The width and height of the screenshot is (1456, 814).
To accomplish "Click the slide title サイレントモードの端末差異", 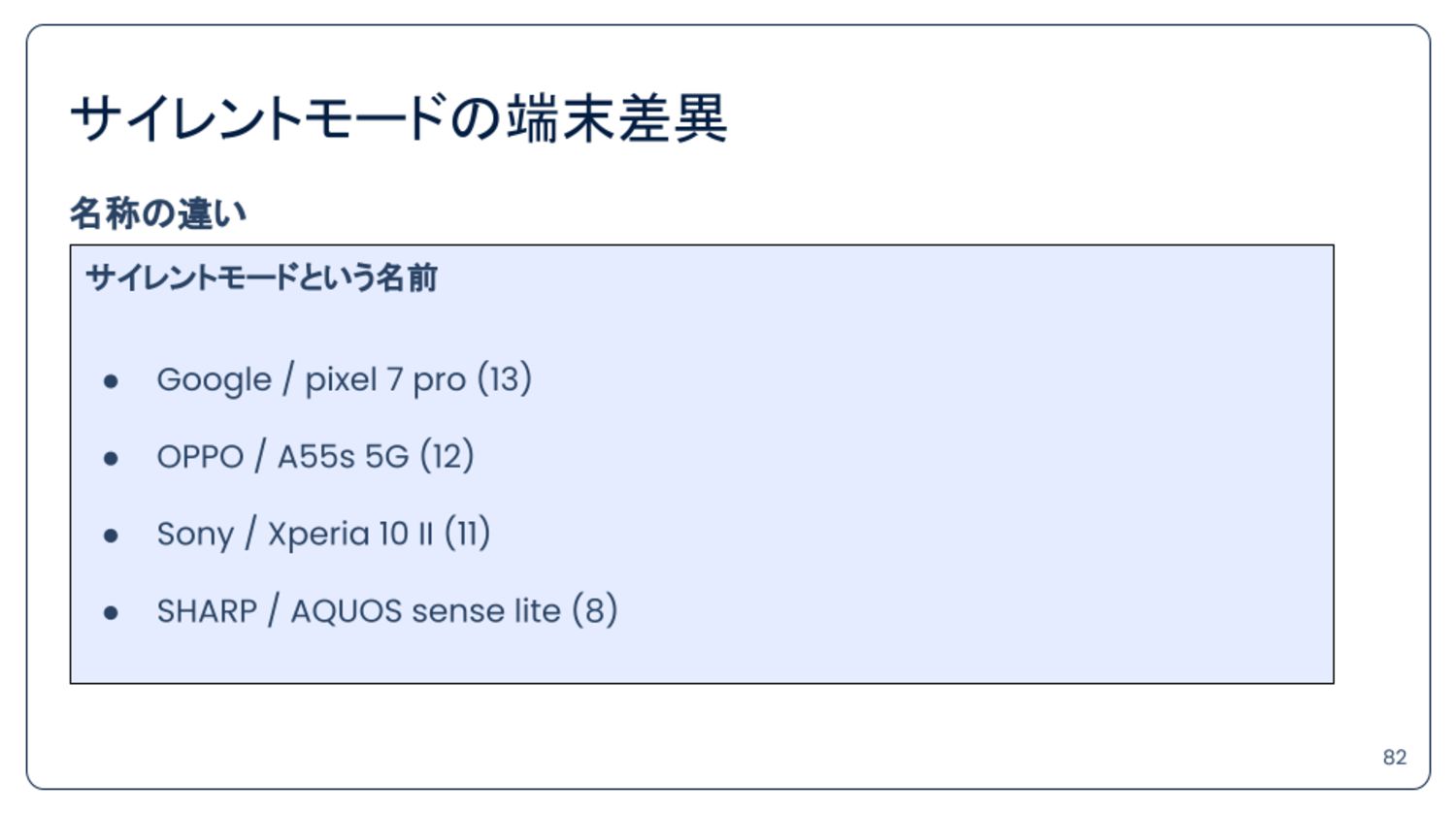I will pyautogui.click(x=398, y=118).
